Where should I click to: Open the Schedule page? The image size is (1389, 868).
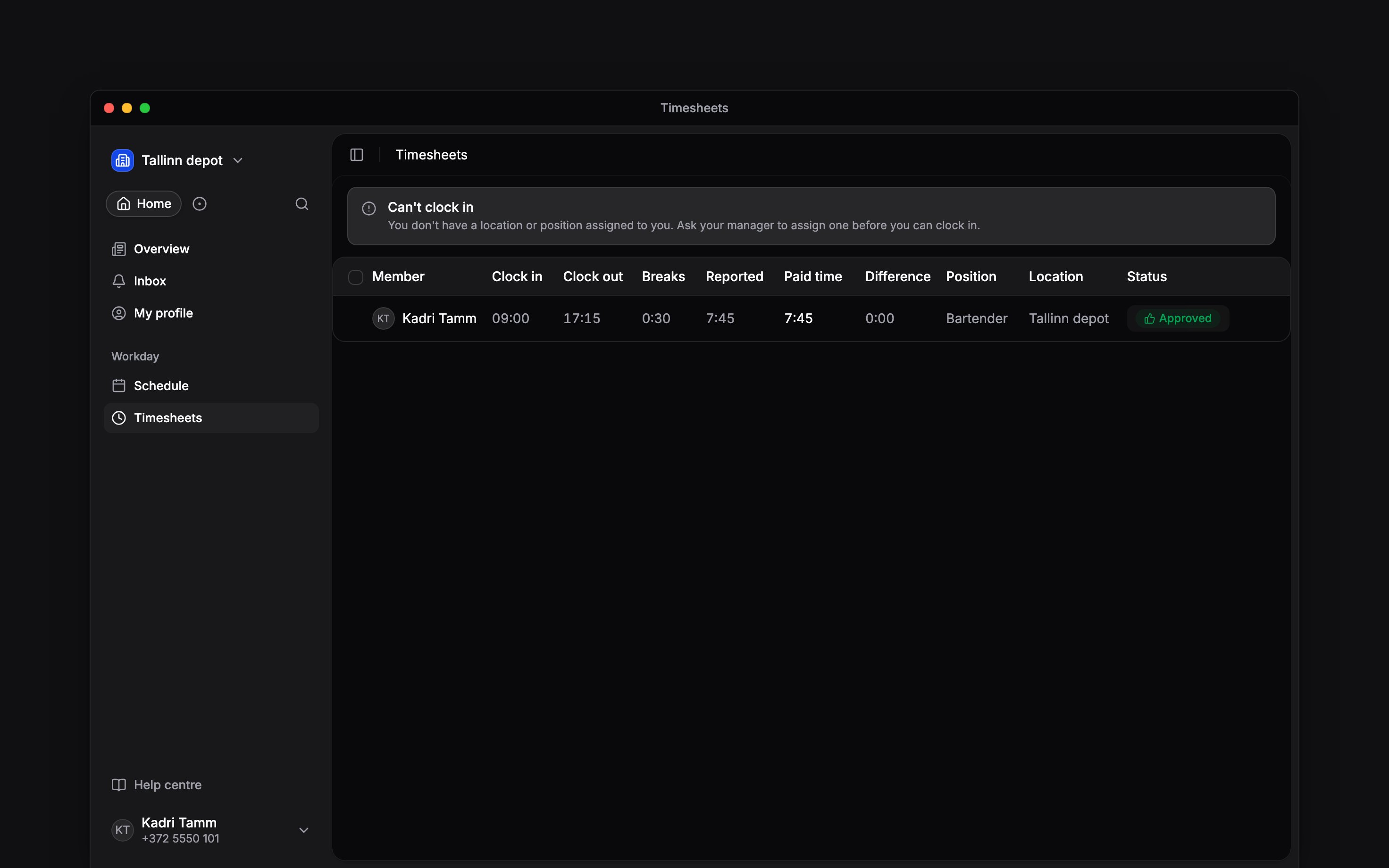pyautogui.click(x=210, y=386)
